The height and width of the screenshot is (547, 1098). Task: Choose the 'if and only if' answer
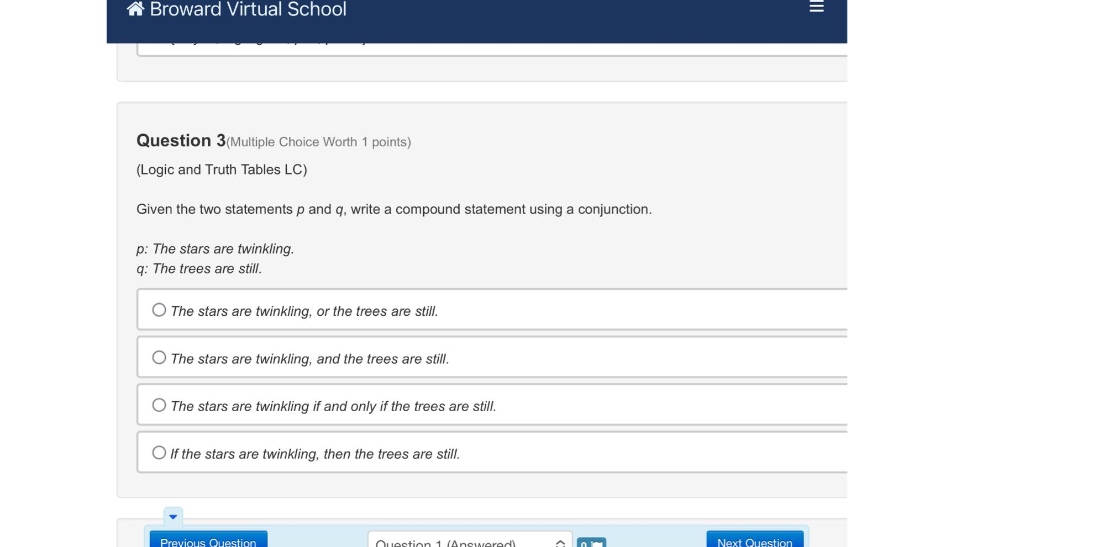(159, 405)
